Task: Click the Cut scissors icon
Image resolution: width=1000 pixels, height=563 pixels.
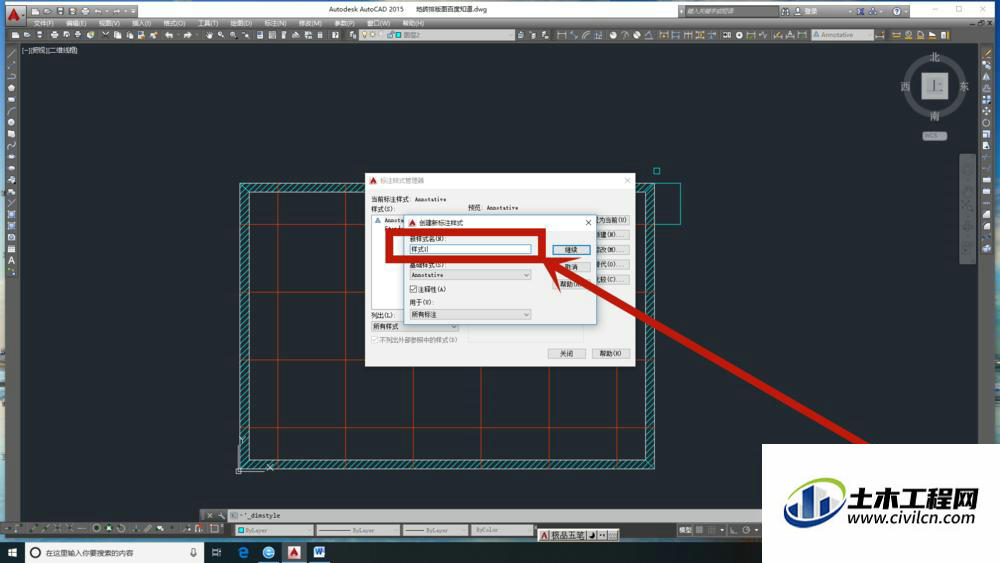Action: coord(105,35)
